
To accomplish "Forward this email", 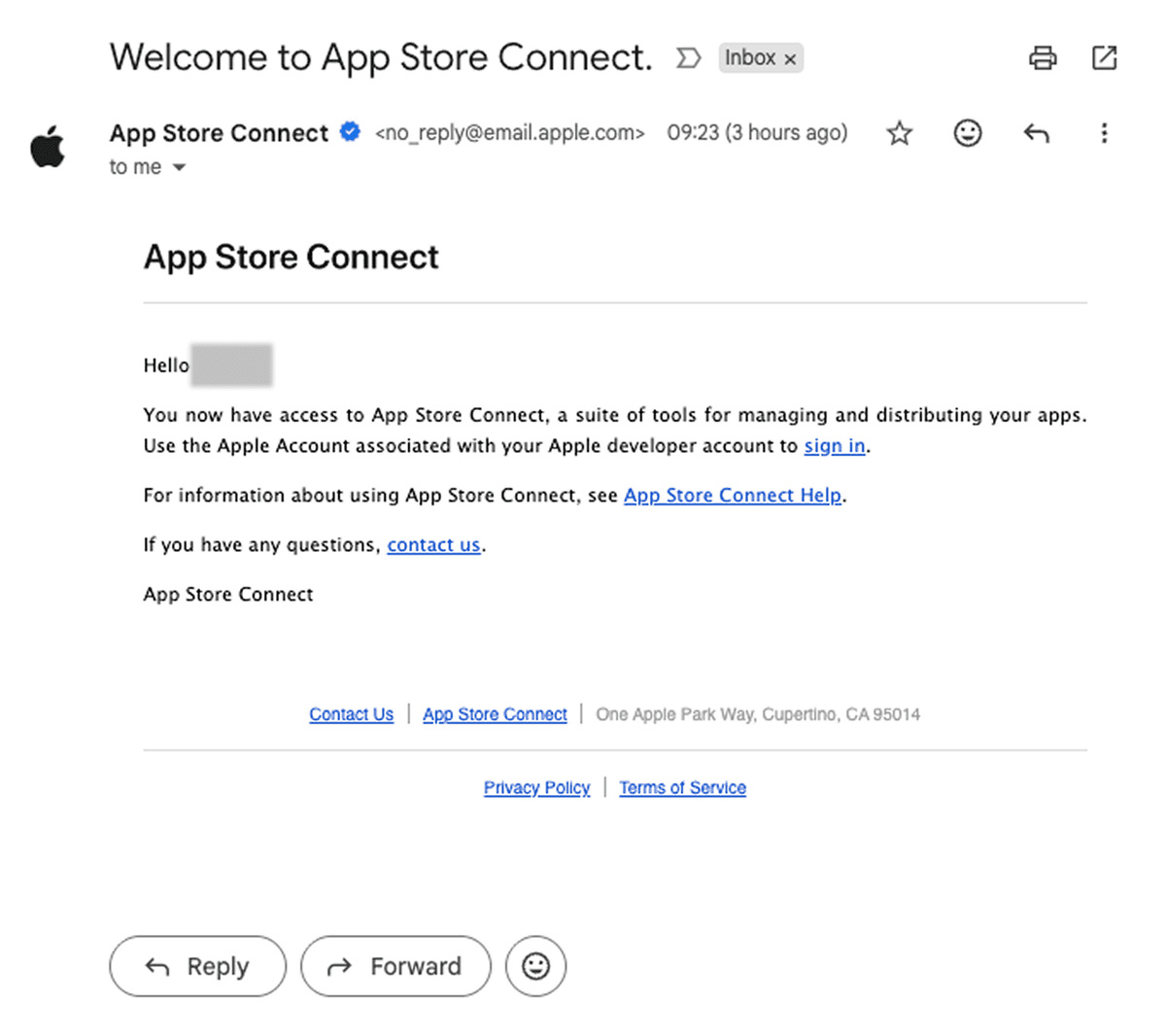I will pos(395,966).
